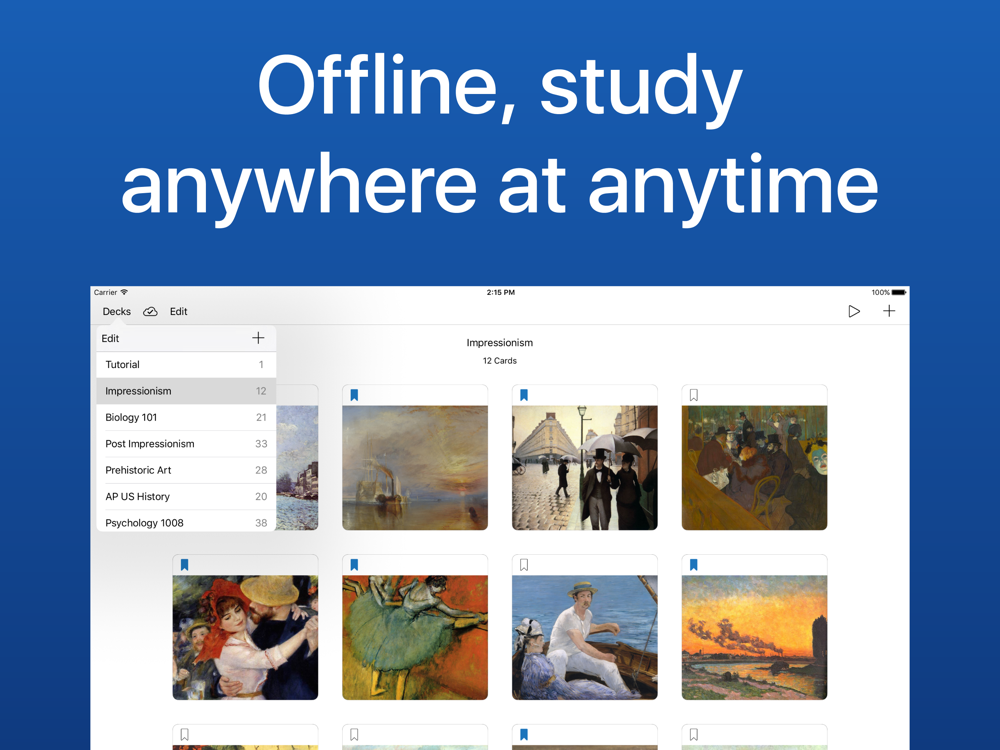Select the Impressionism deck row
Viewport: 1000px width, 750px height.
(x=186, y=391)
